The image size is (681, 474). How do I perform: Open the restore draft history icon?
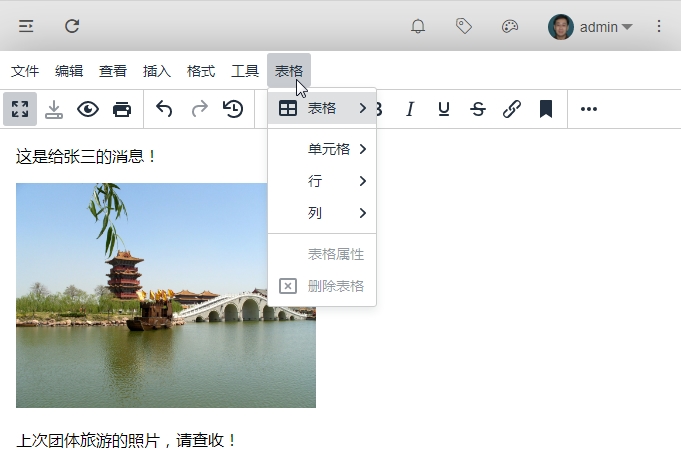click(233, 109)
